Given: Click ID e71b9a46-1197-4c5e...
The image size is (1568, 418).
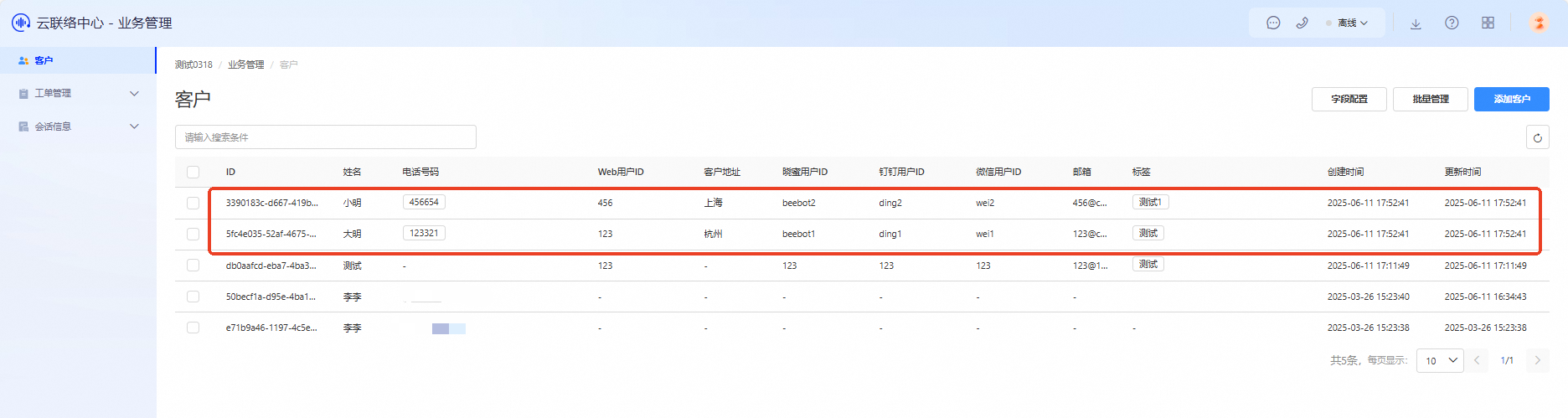Looking at the screenshot, I should point(271,328).
